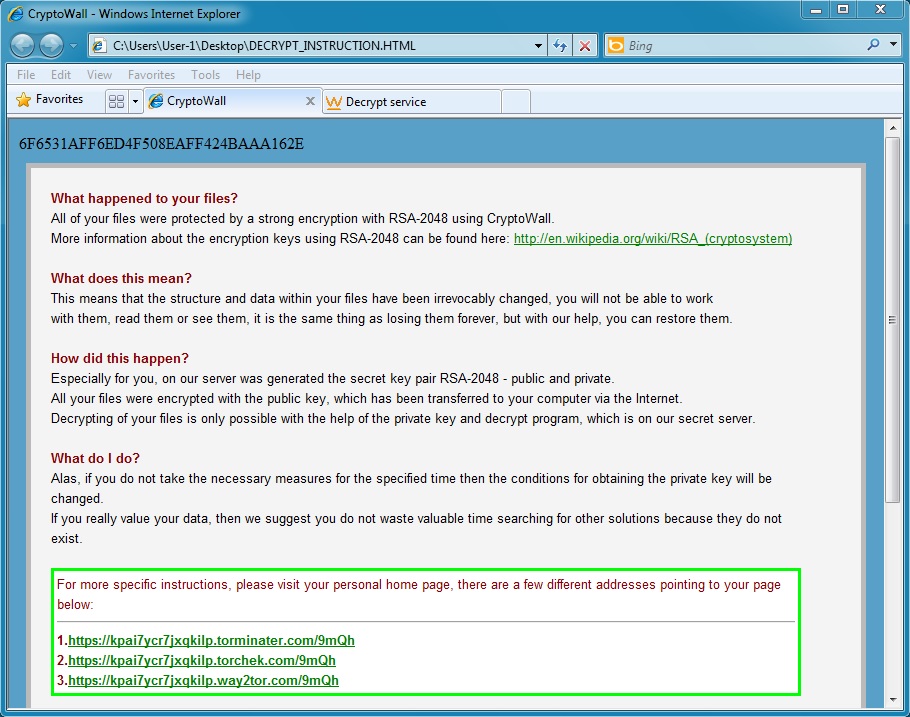The image size is (910, 717).
Task: Click the 'What does this mean?' heading
Action: [121, 279]
